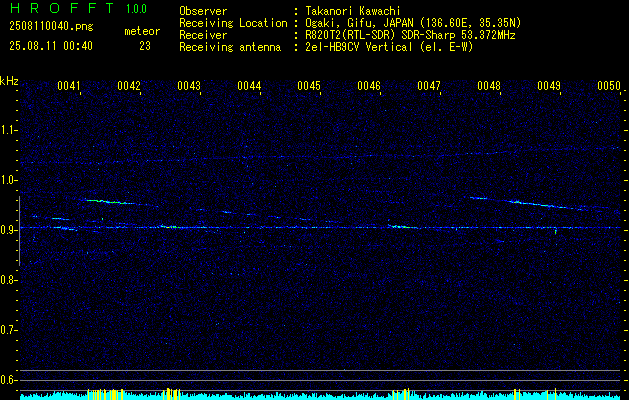This screenshot has width=629, height=400.
Task: Click the kHz axis unit label
Action: [9, 81]
